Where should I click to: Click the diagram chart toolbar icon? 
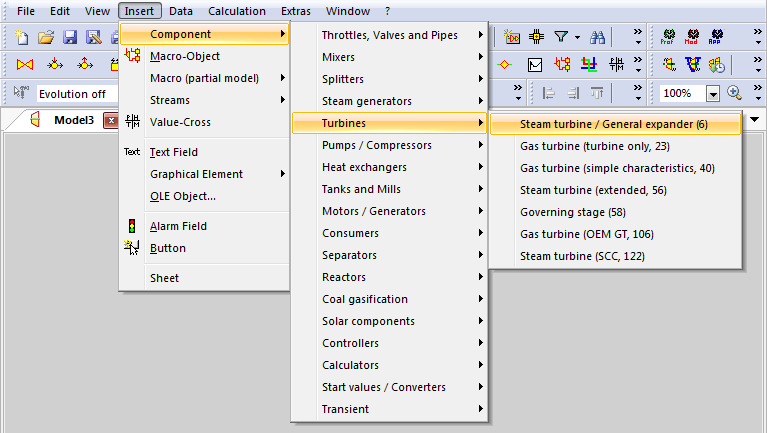(x=535, y=65)
